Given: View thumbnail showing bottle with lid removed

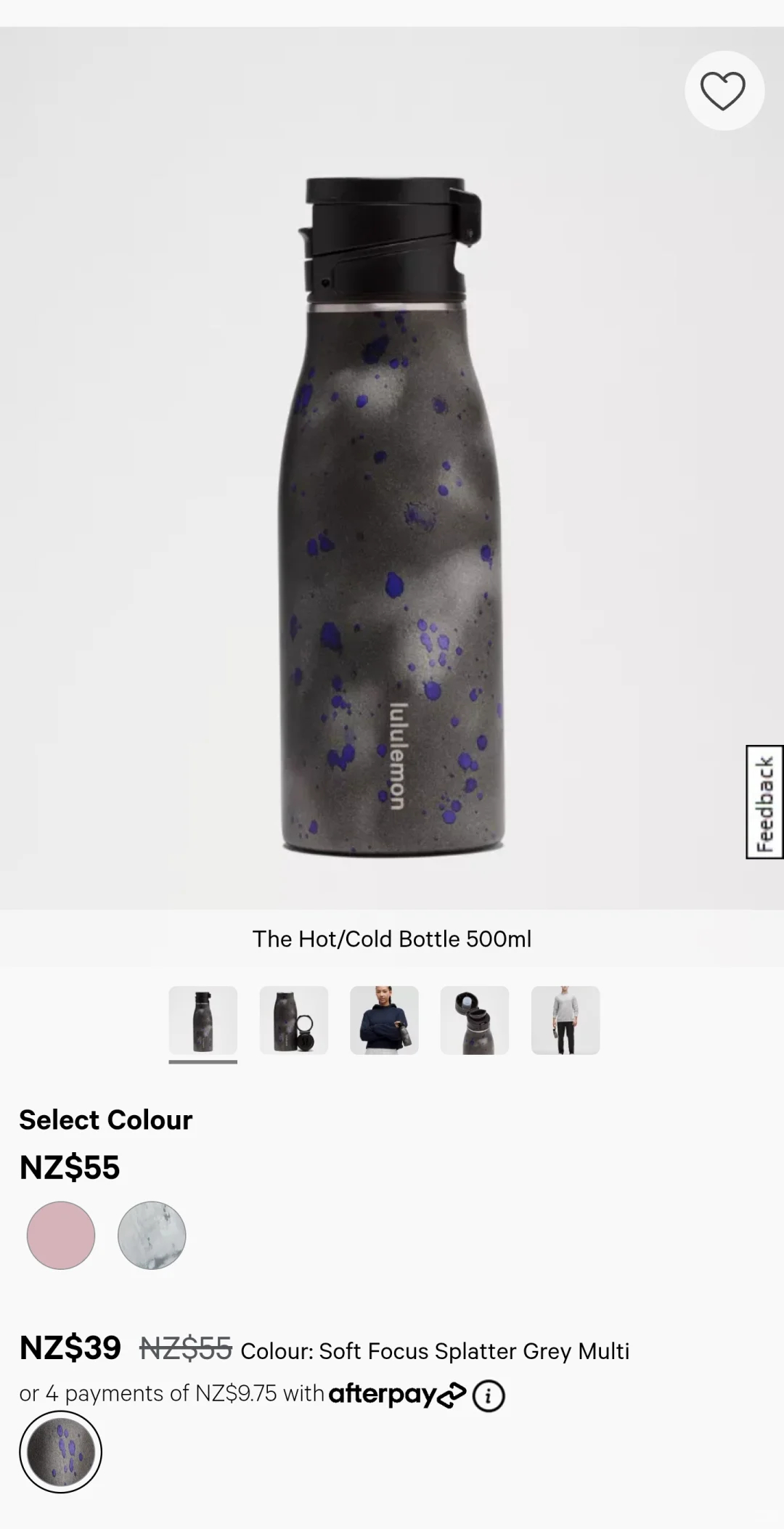Looking at the screenshot, I should 294,1020.
